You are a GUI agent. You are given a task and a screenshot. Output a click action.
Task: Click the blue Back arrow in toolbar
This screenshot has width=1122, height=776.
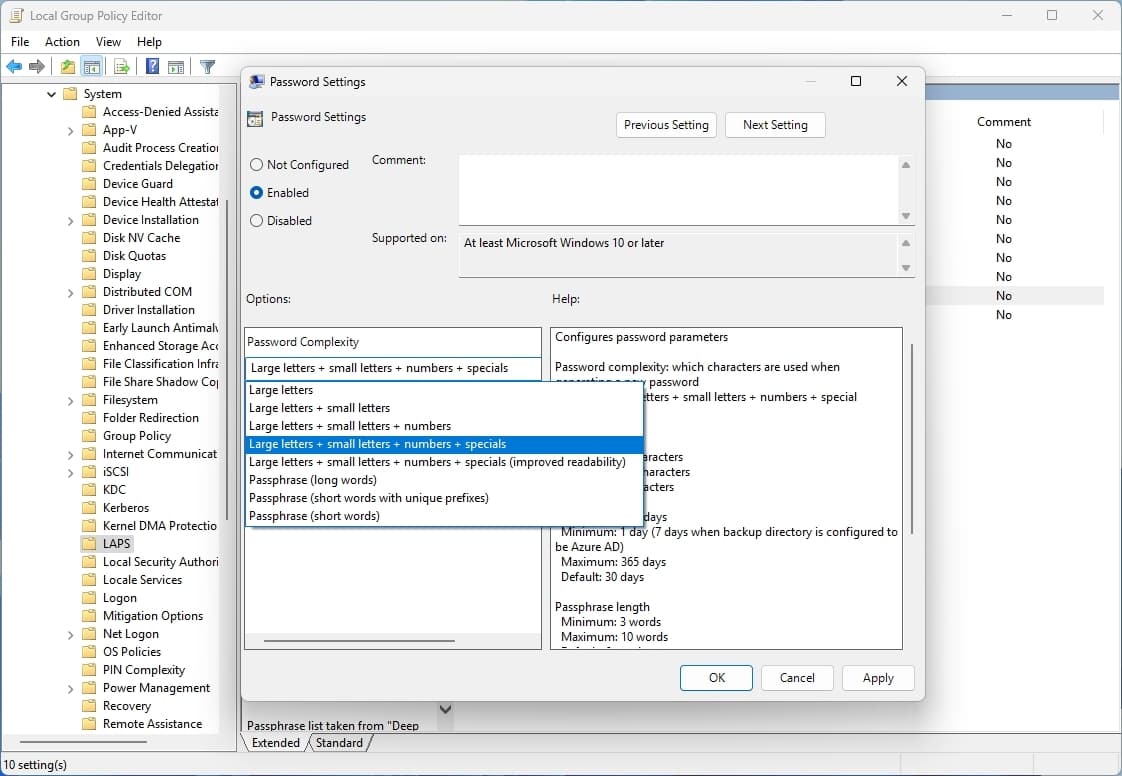tap(14, 67)
